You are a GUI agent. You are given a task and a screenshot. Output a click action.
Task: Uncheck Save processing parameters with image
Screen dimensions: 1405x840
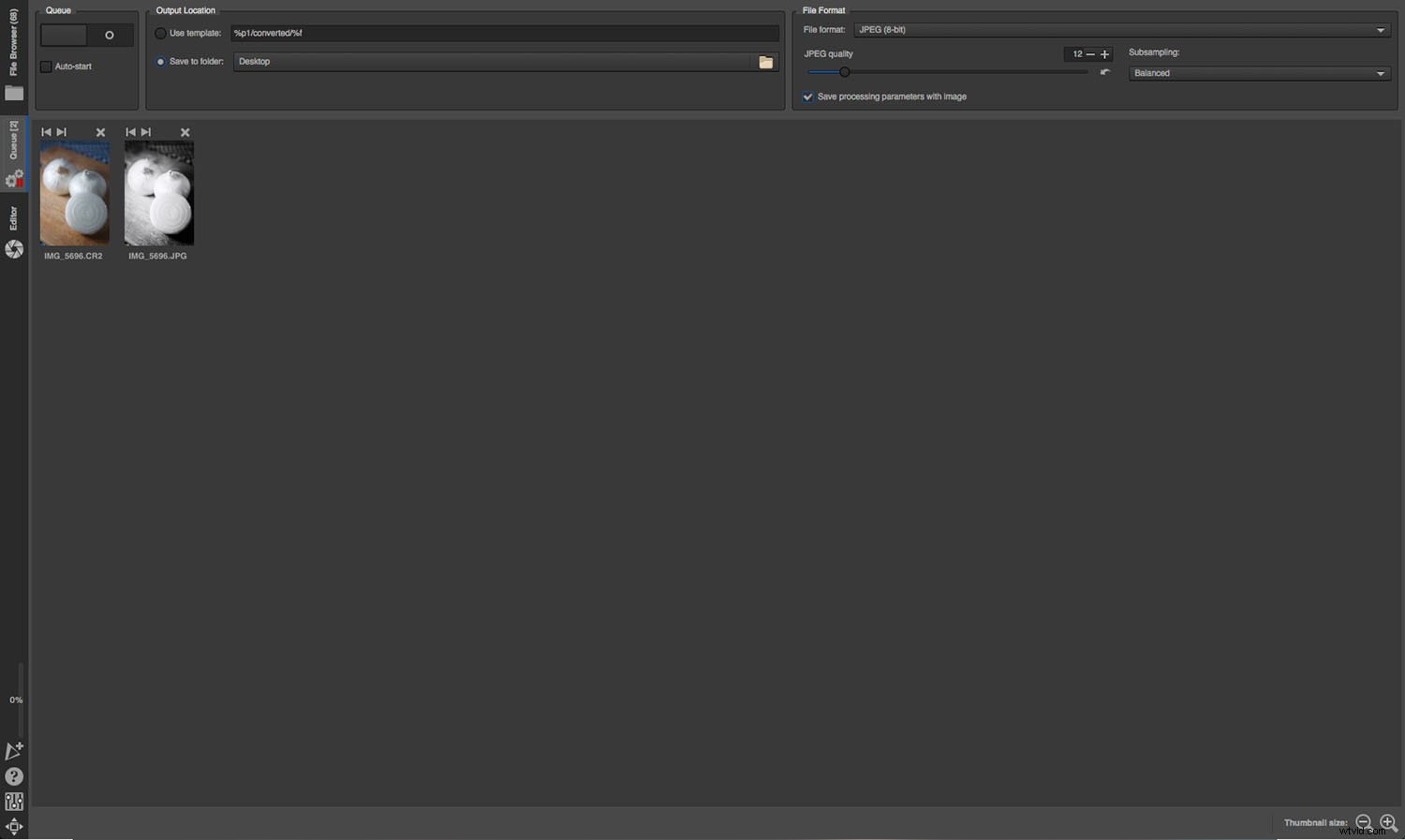(x=807, y=96)
